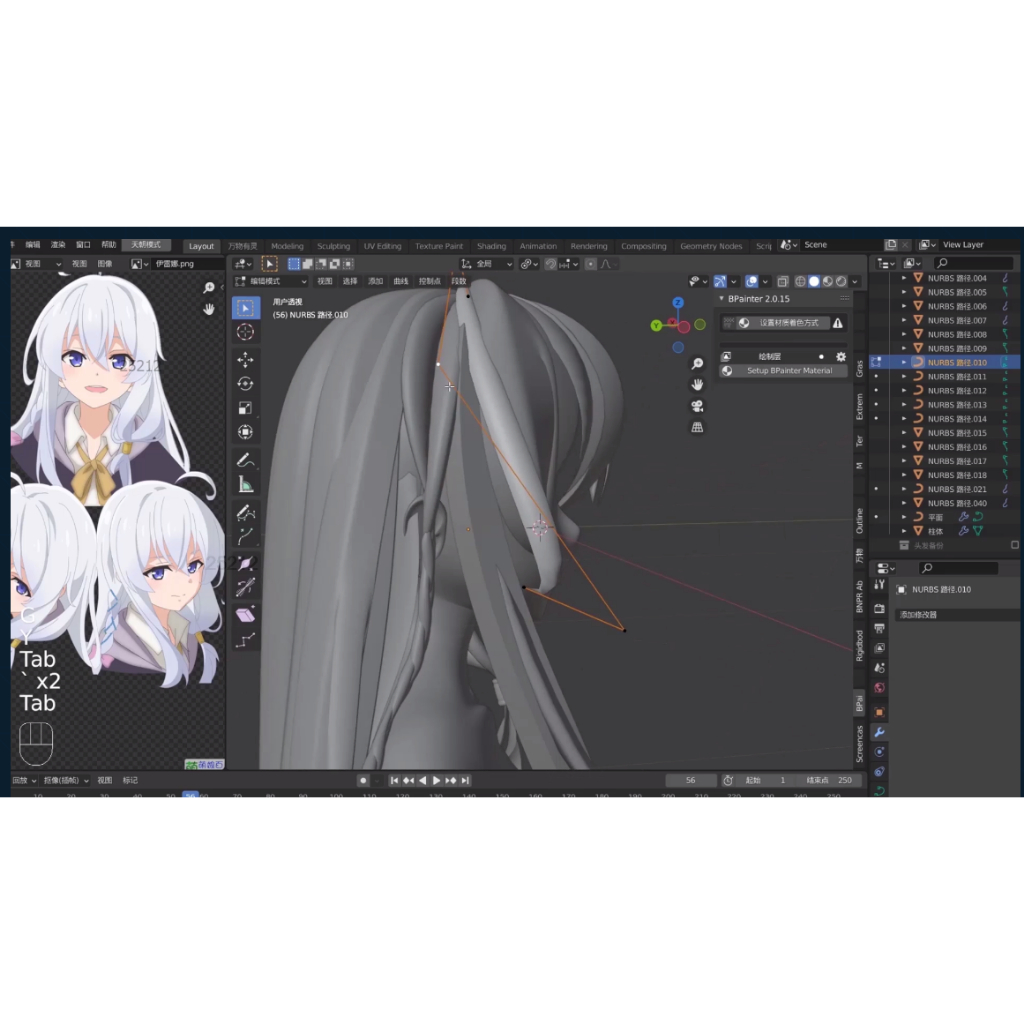Select the Randomize tool
Image resolution: width=1024 pixels, height=1024 pixels.
point(246,639)
